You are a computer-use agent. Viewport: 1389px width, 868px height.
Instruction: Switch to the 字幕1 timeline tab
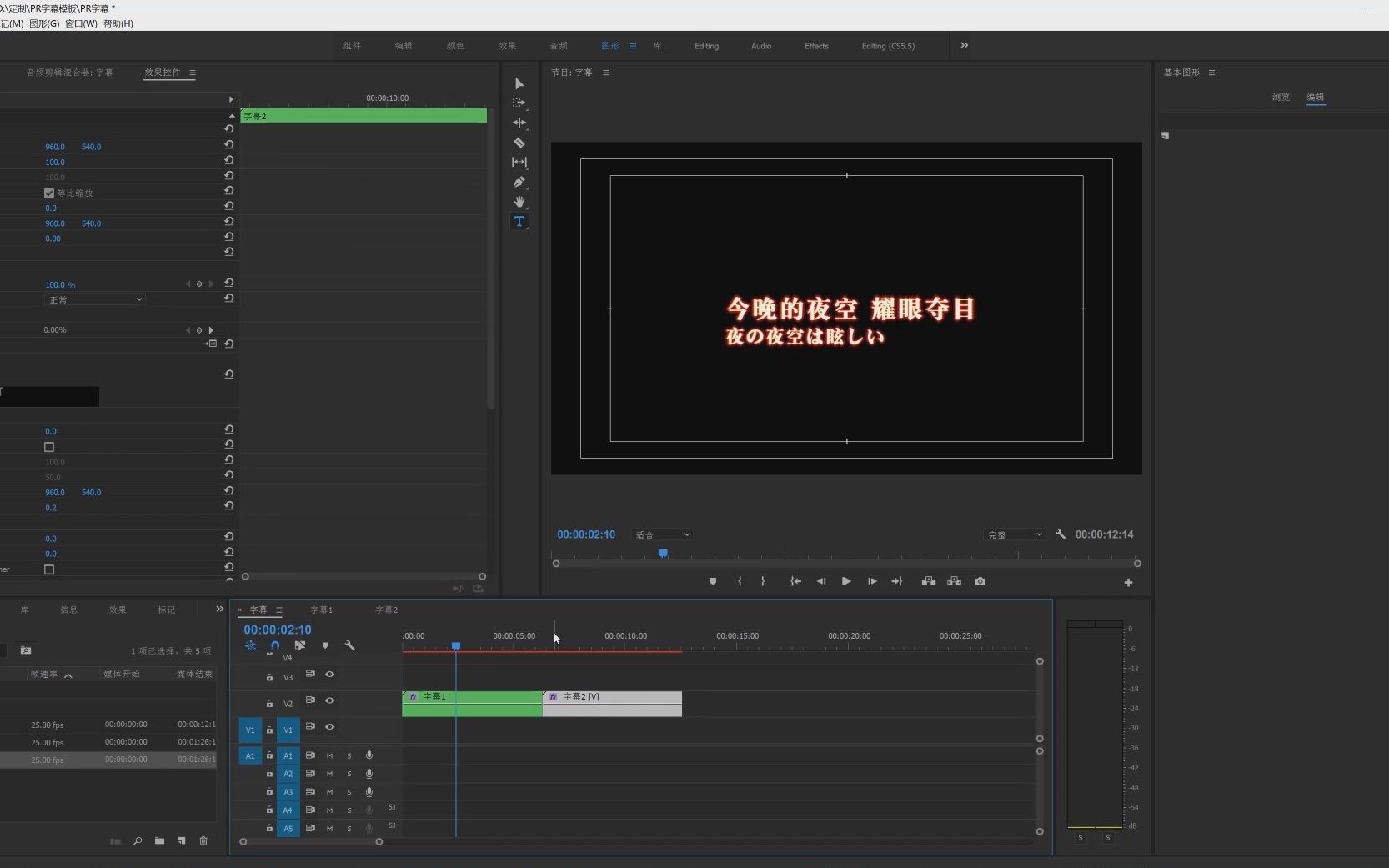pos(321,610)
